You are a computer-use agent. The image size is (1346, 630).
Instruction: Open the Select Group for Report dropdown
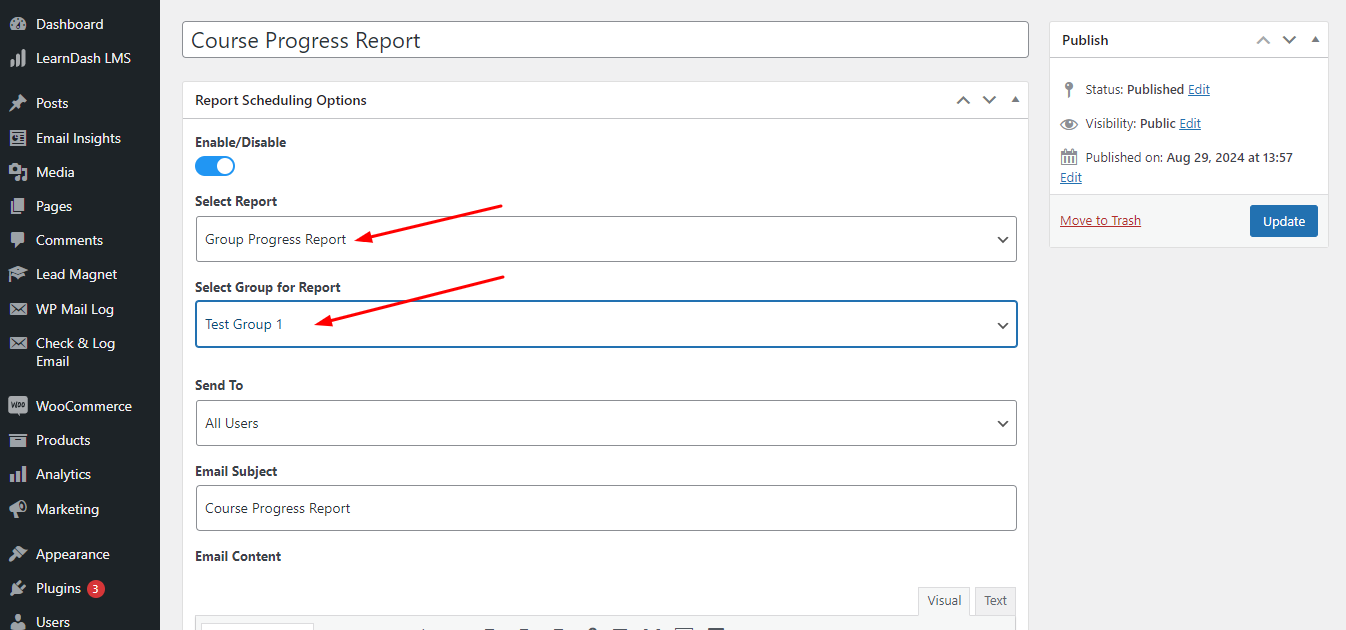(605, 324)
